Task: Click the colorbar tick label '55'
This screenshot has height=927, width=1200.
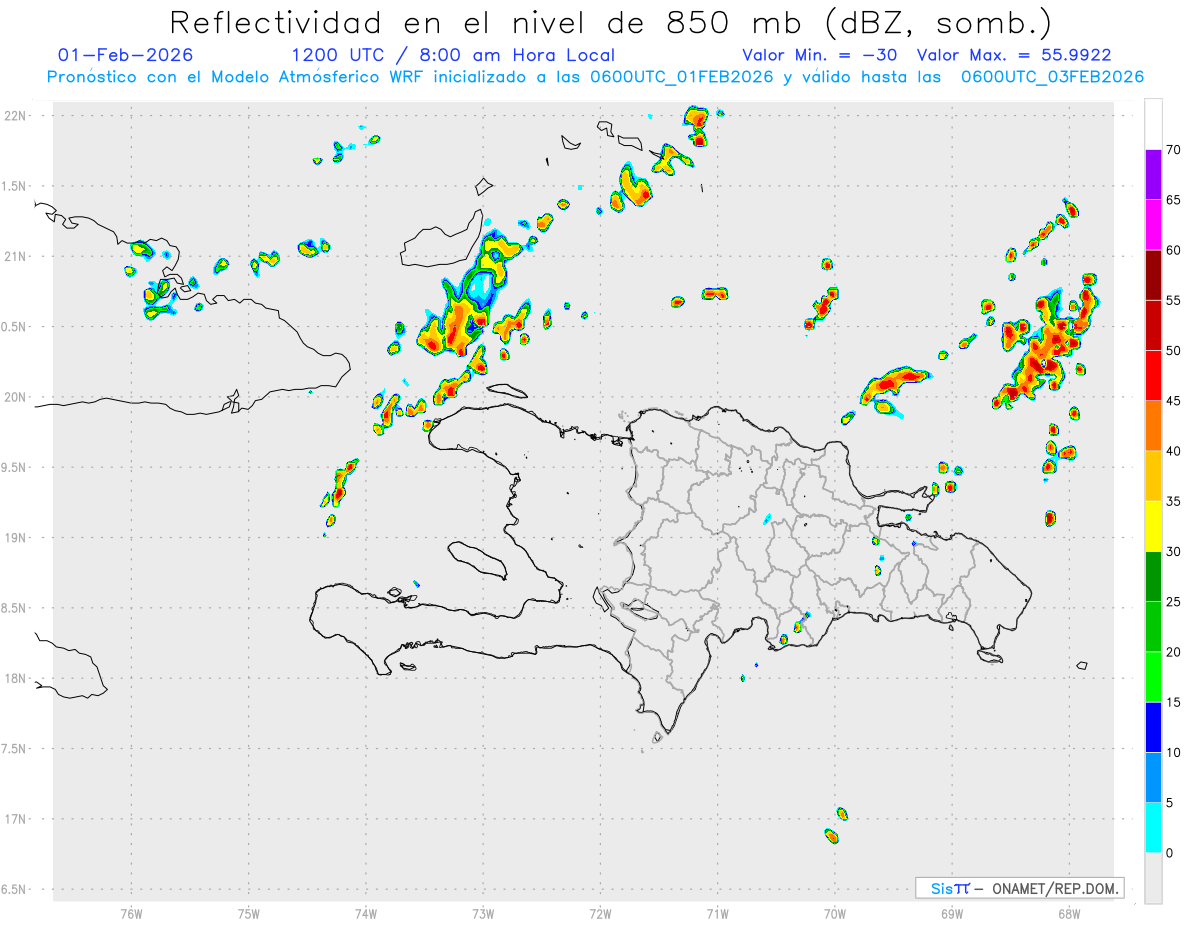Action: [x=1173, y=300]
